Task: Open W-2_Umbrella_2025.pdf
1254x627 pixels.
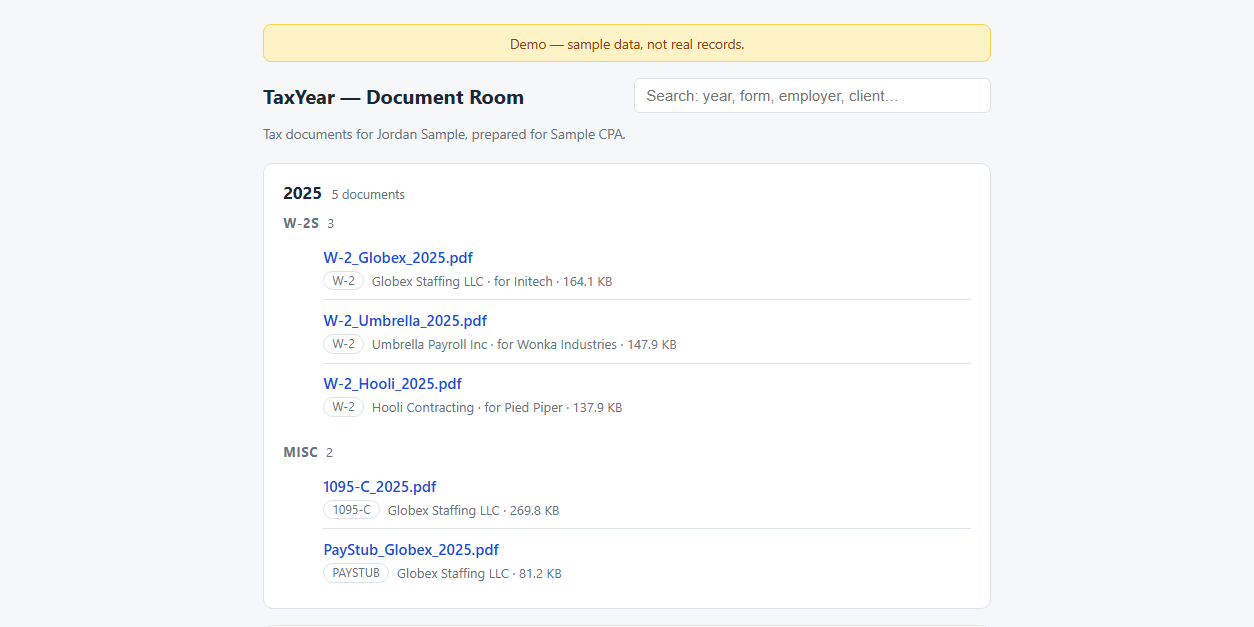Action: pos(405,321)
